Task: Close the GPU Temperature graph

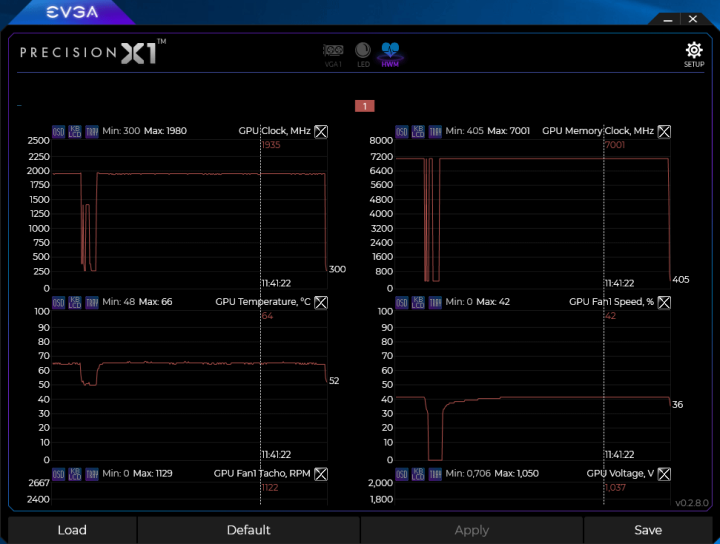Action: 321,303
